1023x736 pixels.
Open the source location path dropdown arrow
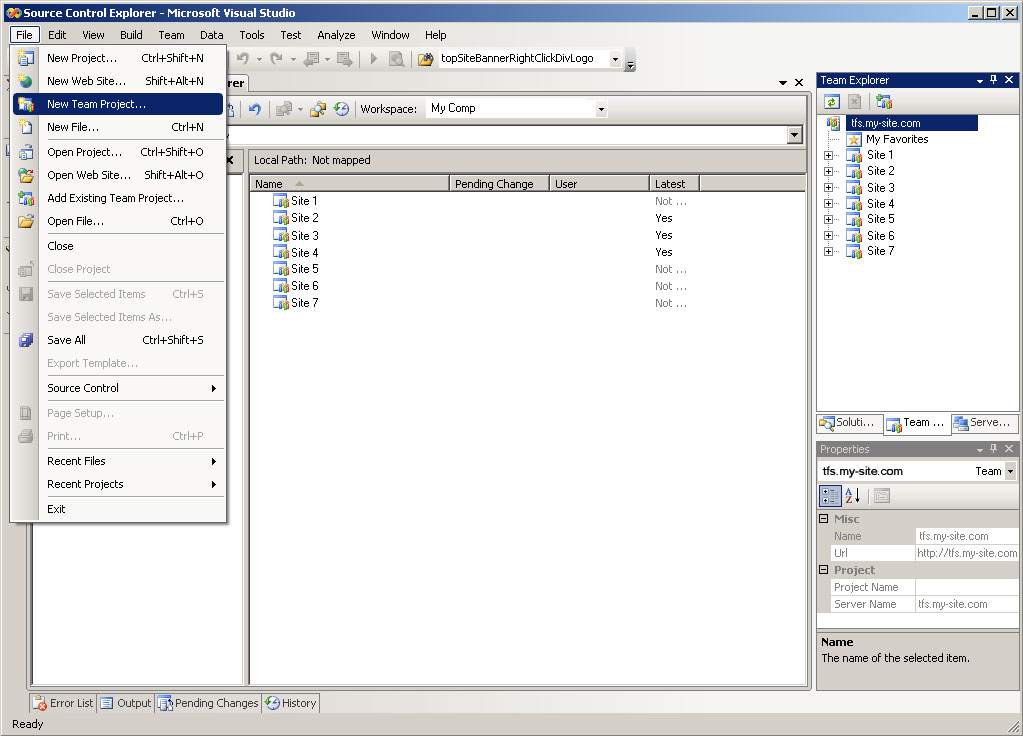tap(794, 135)
